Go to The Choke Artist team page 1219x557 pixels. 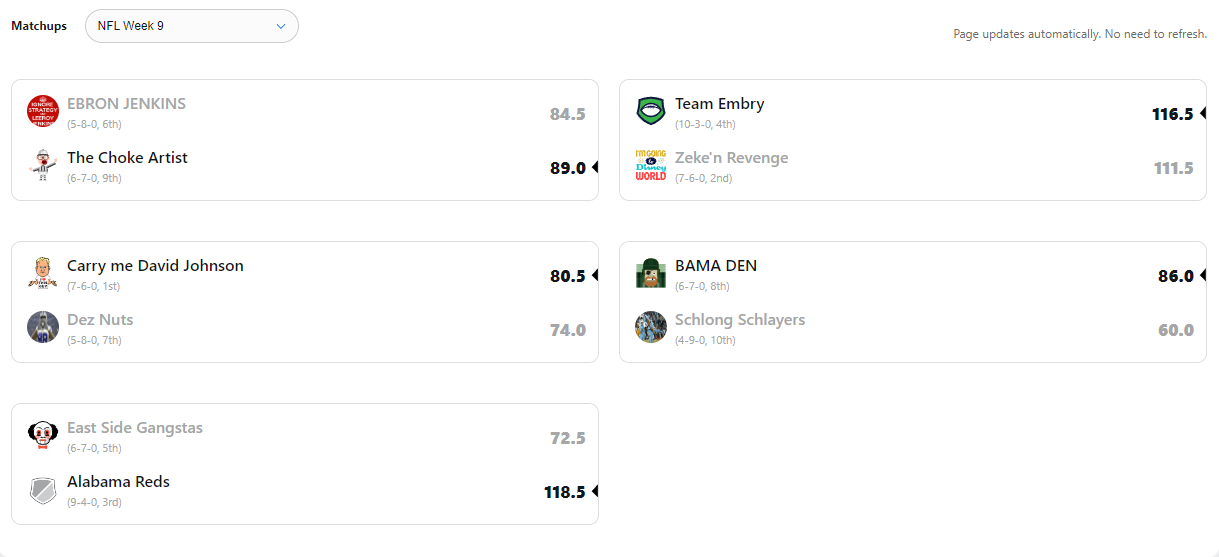point(127,158)
